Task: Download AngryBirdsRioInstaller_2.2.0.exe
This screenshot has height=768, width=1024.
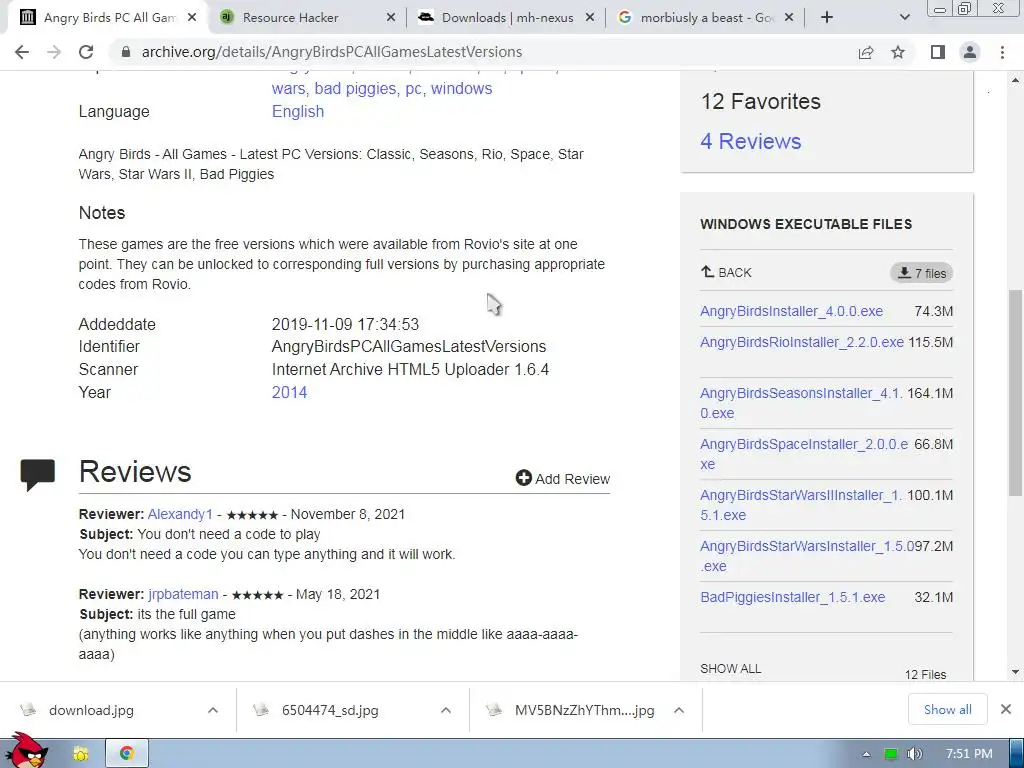Action: pos(802,342)
